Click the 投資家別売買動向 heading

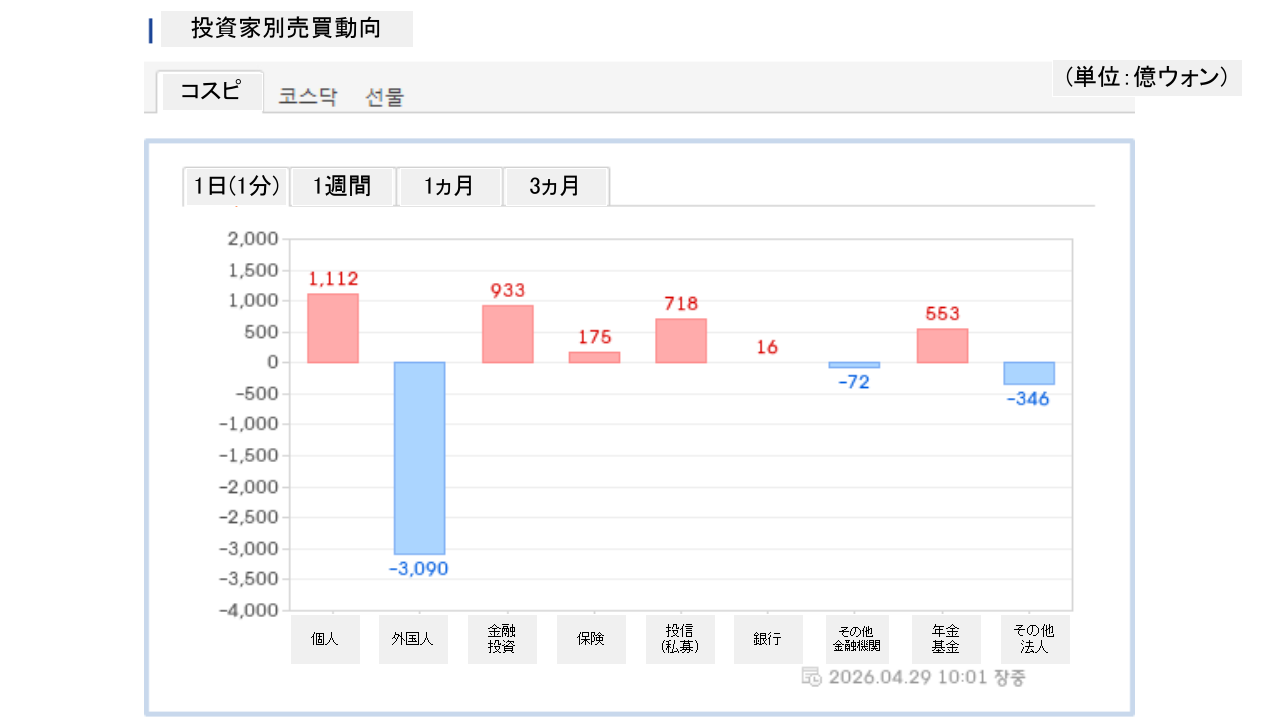pyautogui.click(x=286, y=28)
